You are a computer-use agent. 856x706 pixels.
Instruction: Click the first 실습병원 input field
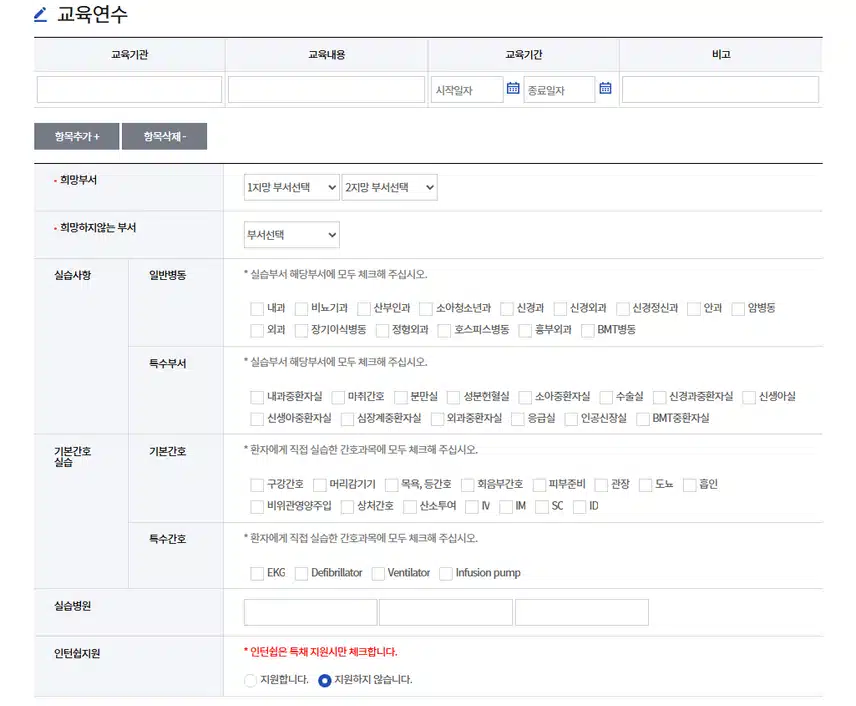point(311,612)
